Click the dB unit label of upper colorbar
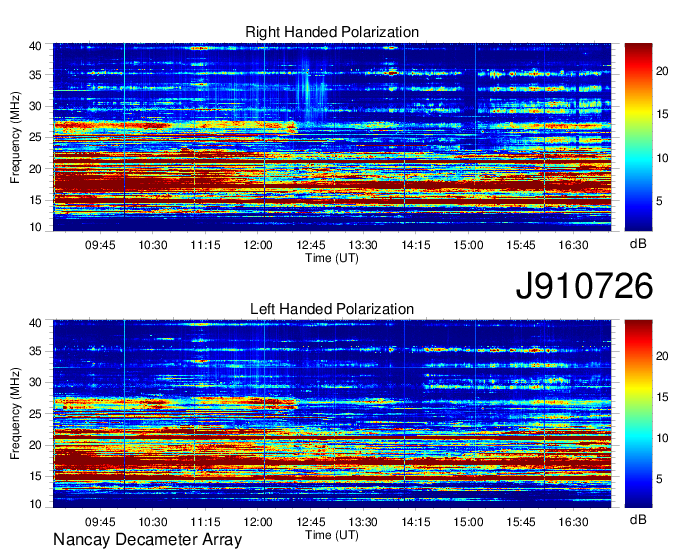Screen dimensions: 680x552 [638, 244]
